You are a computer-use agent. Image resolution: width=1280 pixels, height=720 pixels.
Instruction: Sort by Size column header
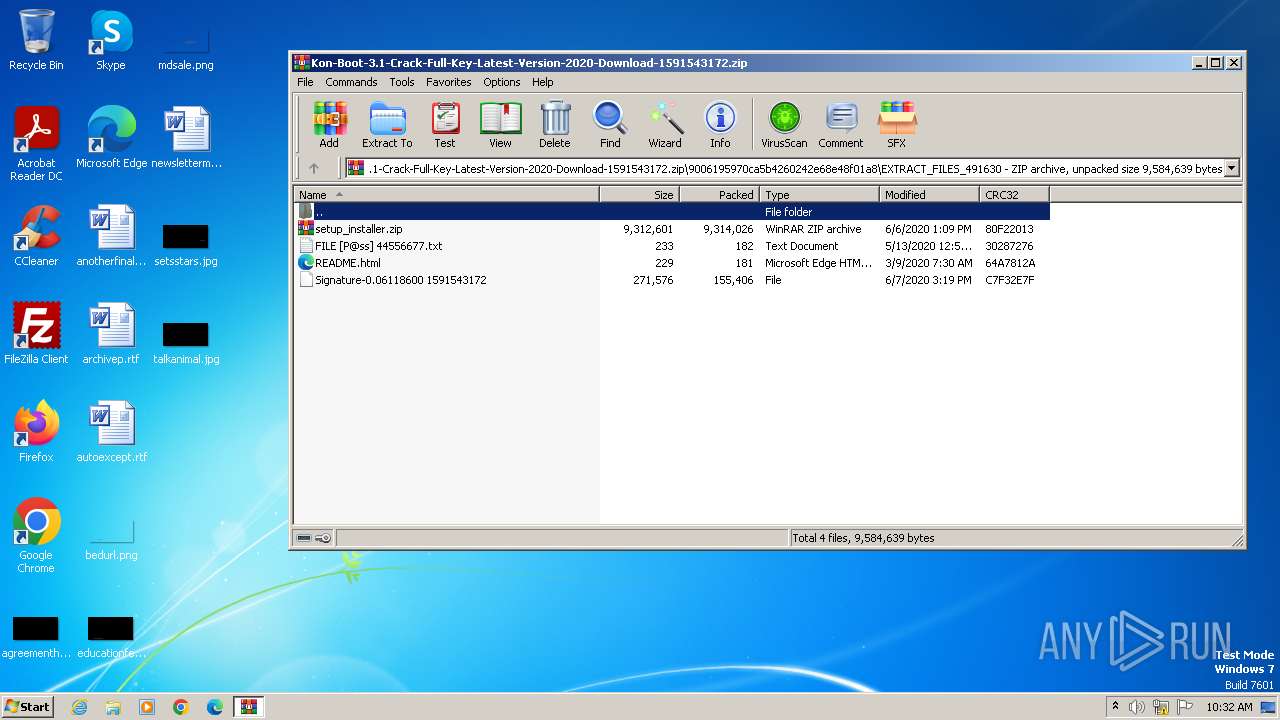640,195
